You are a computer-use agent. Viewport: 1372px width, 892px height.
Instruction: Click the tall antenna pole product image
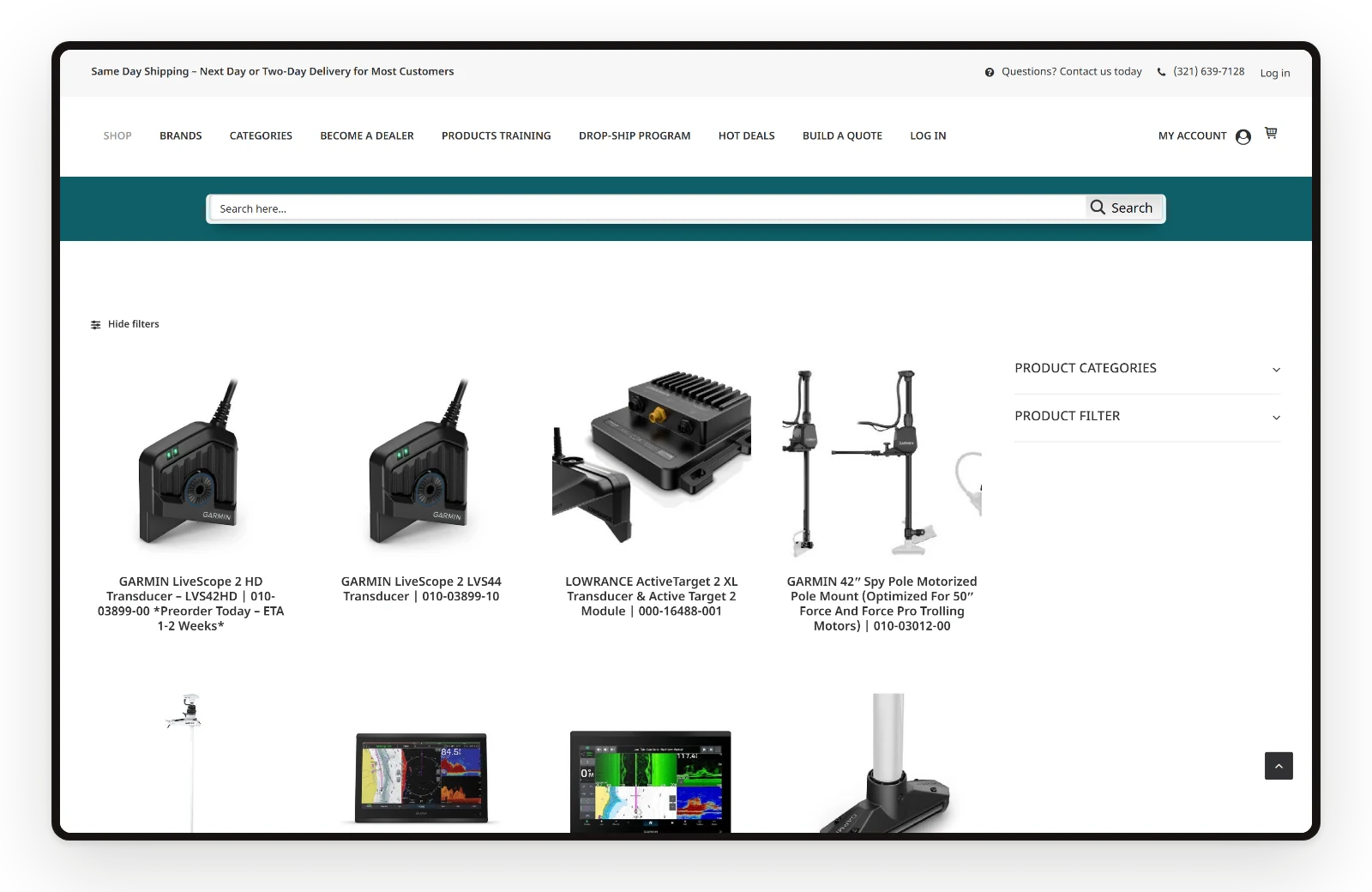point(190,762)
